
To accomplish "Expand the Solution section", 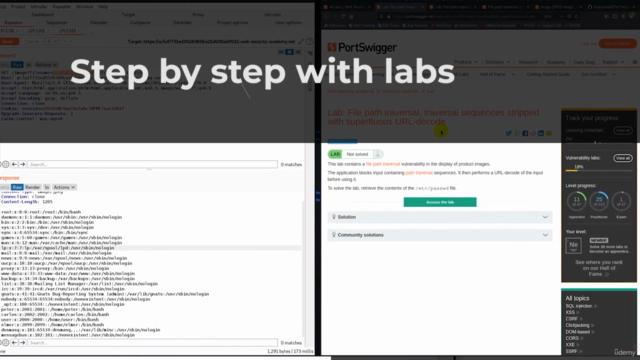I will [x=440, y=217].
